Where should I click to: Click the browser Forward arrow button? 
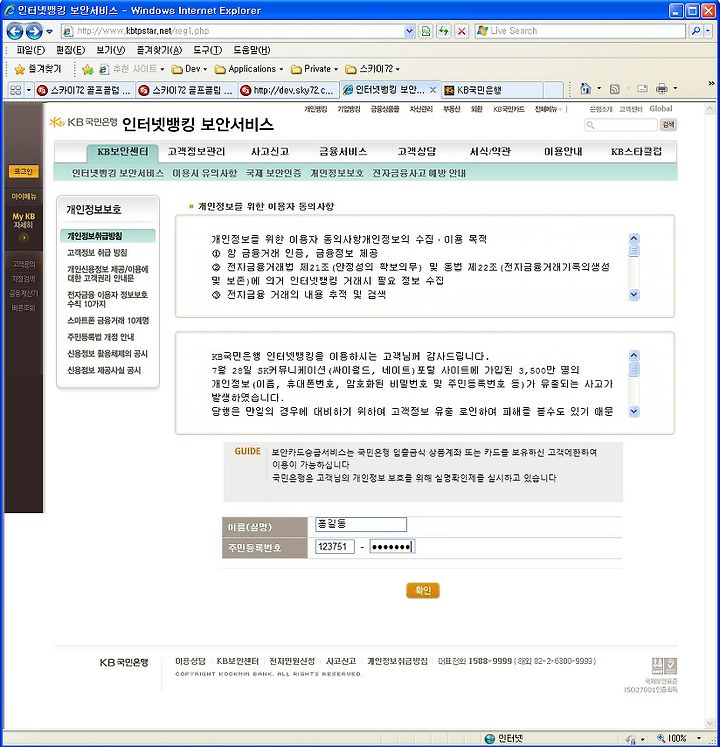(34, 31)
